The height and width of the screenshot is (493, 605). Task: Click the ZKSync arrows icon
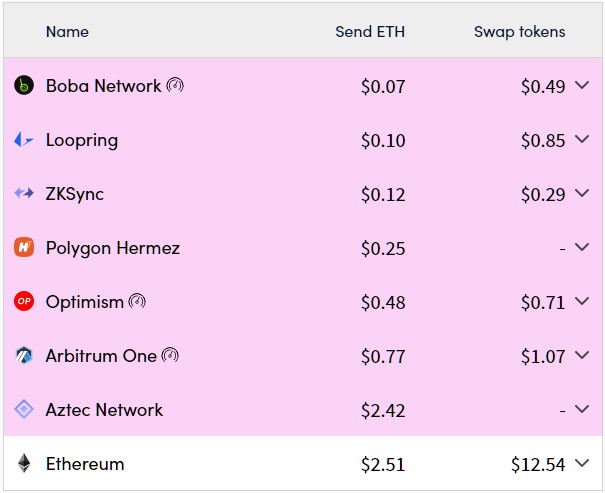tap(24, 194)
